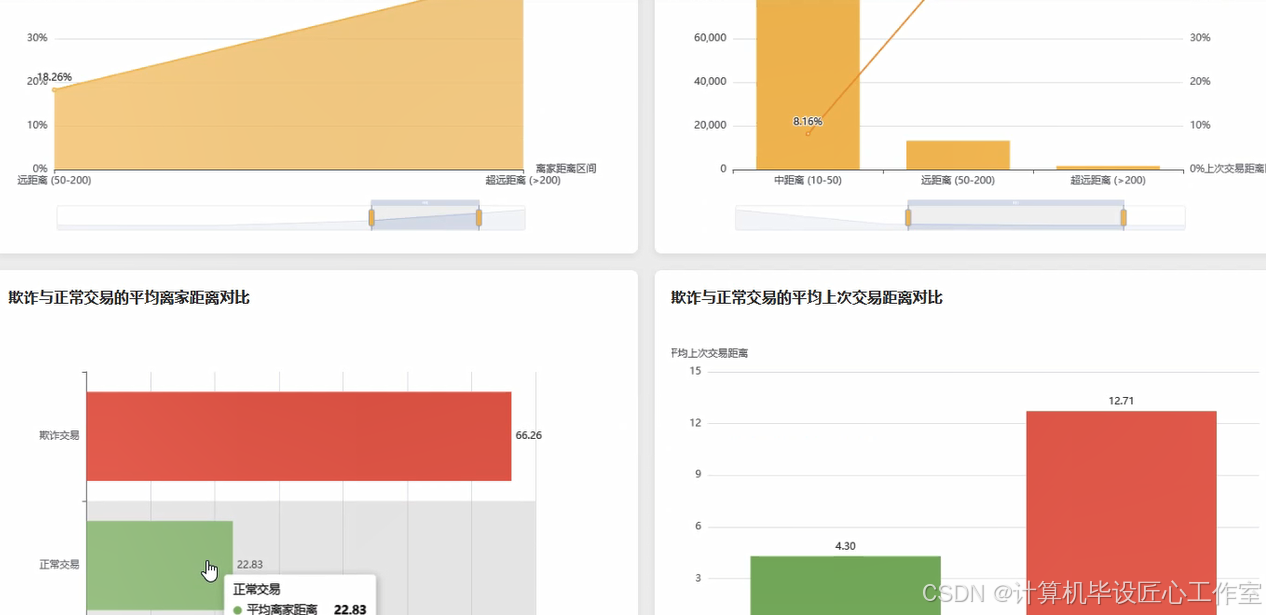Click the 离家距离区间 axis name
Viewport: 1266px width, 615px height.
click(x=566, y=169)
